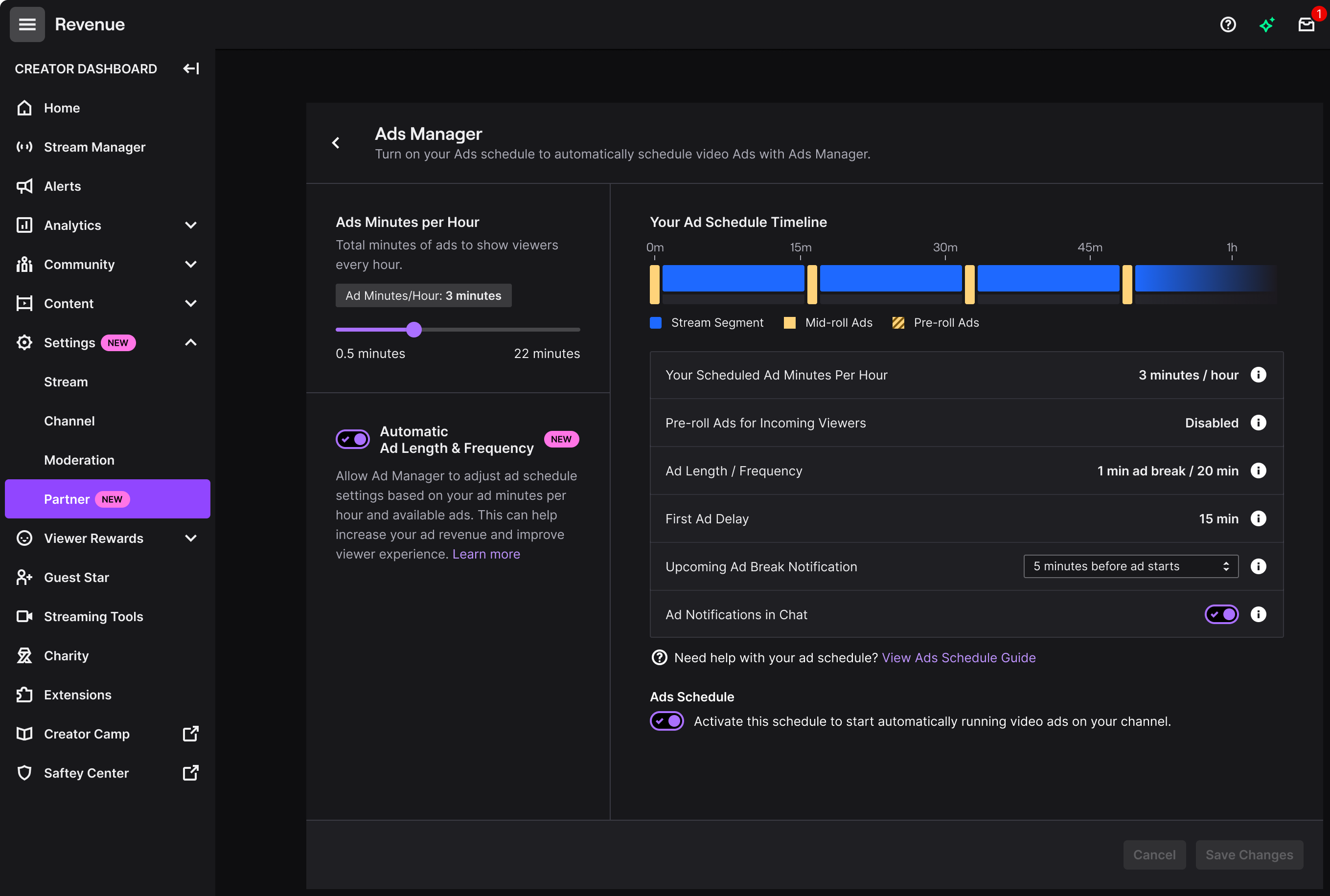This screenshot has height=896, width=1330.
Task: Toggle Ad Notifications in Chat switch
Action: pos(1221,614)
